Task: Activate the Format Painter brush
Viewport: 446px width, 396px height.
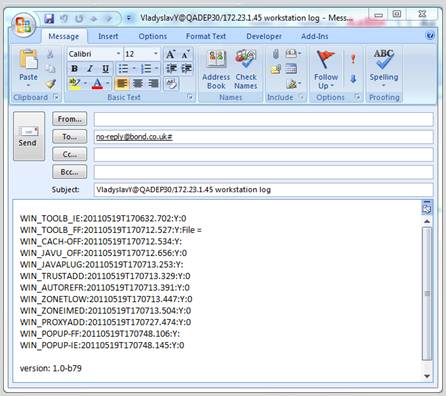Action: (x=51, y=84)
